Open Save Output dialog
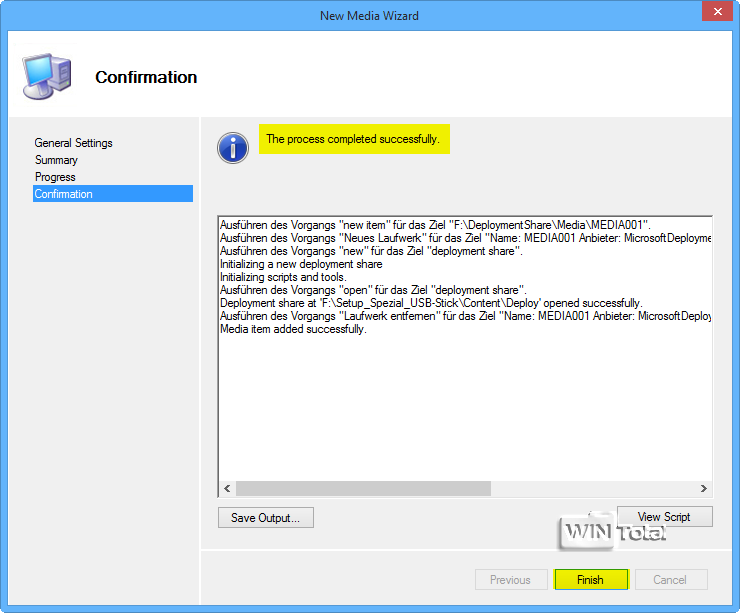 pyautogui.click(x=266, y=518)
